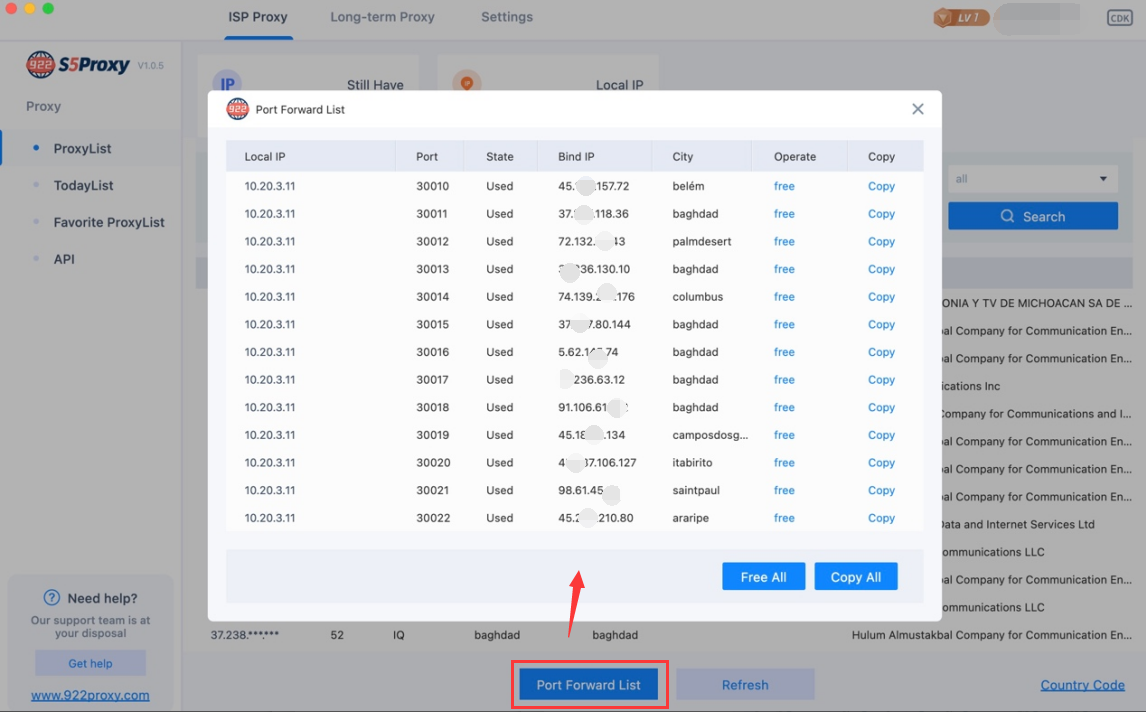The height and width of the screenshot is (712, 1146).
Task: Click the Get help button
Action: [x=91, y=663]
